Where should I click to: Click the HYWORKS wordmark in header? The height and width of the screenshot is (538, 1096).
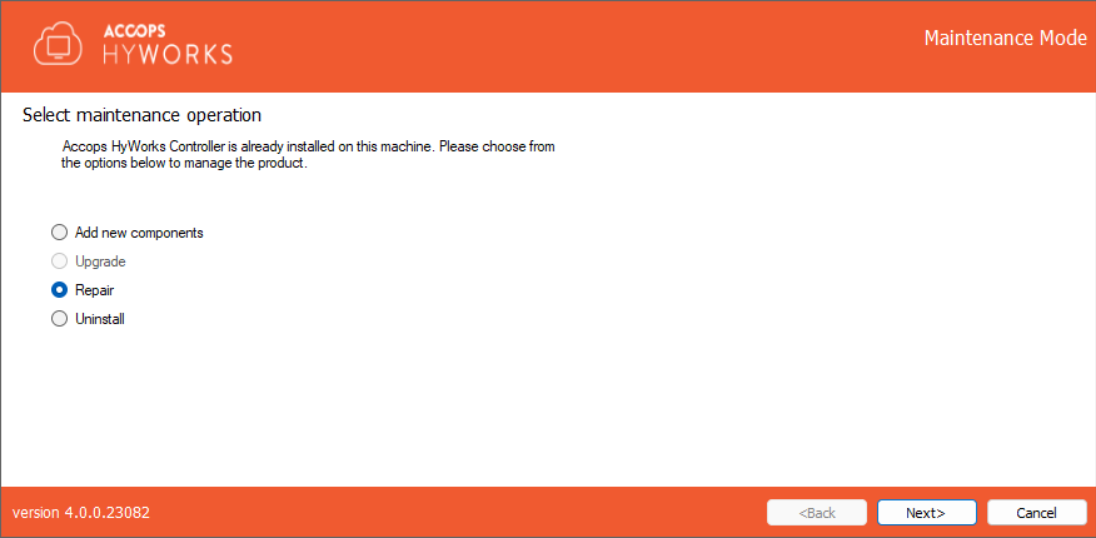pyautogui.click(x=168, y=54)
